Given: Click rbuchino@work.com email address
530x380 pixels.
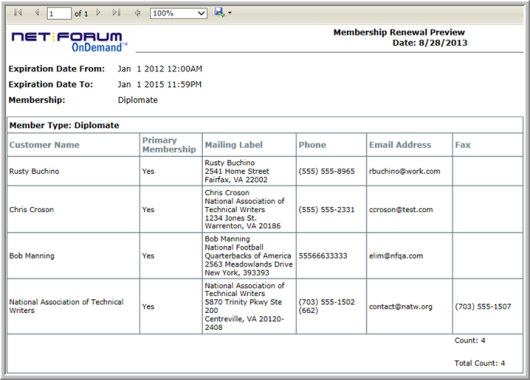Looking at the screenshot, I should pyautogui.click(x=405, y=171).
